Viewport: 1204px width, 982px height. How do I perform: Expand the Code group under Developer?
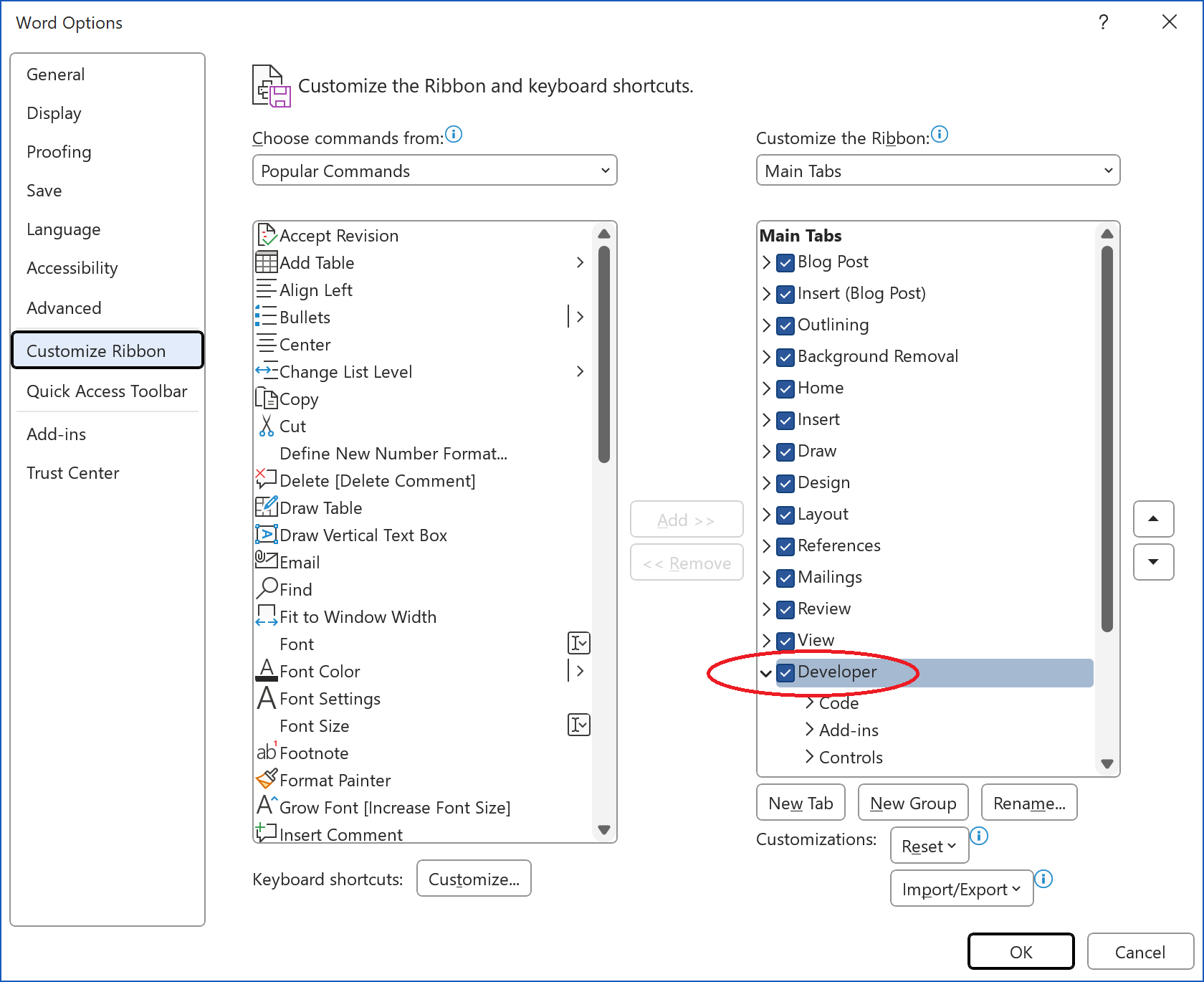809,702
